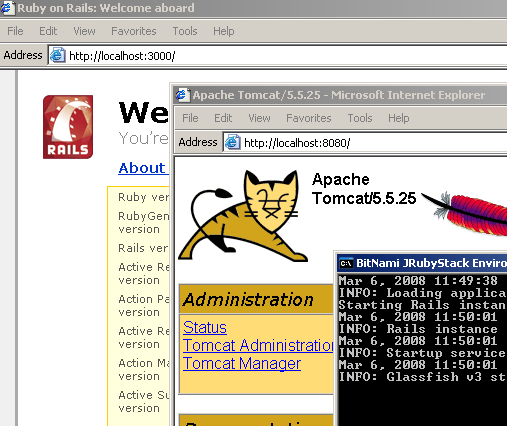Viewport: 507px width, 426px height.
Task: Click the Administration section heading
Action: pos(248,299)
